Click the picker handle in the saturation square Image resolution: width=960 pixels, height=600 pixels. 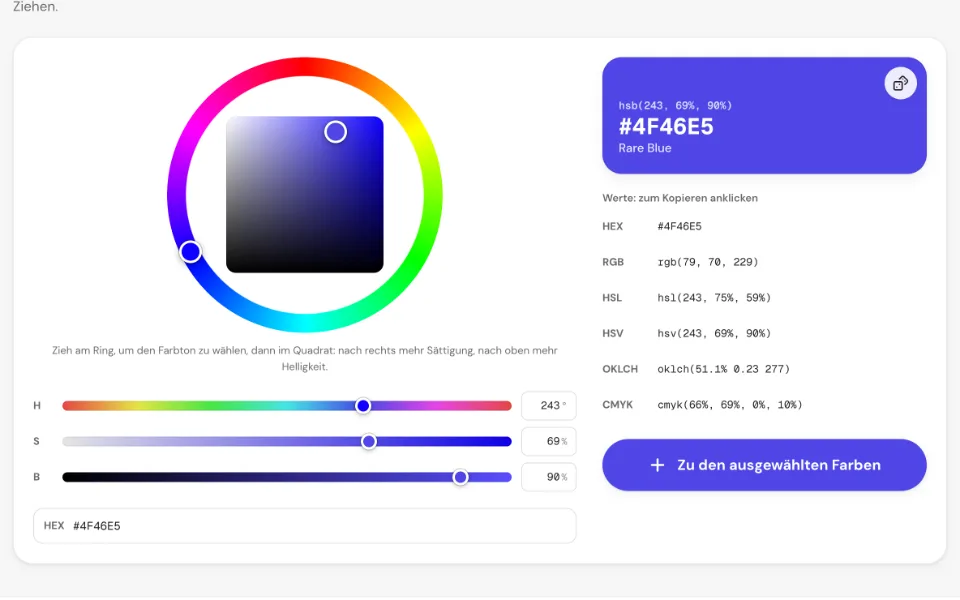pyautogui.click(x=336, y=132)
